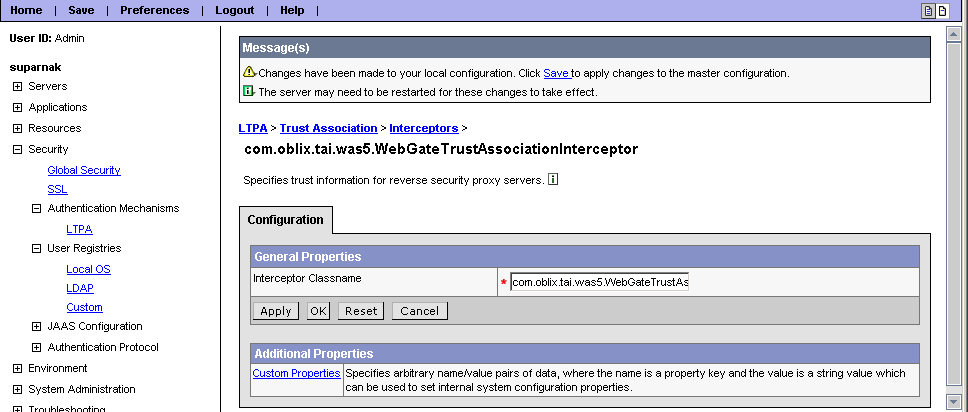Click the scrollbar down arrow
Image resolution: width=968 pixels, height=412 pixels.
click(954, 400)
